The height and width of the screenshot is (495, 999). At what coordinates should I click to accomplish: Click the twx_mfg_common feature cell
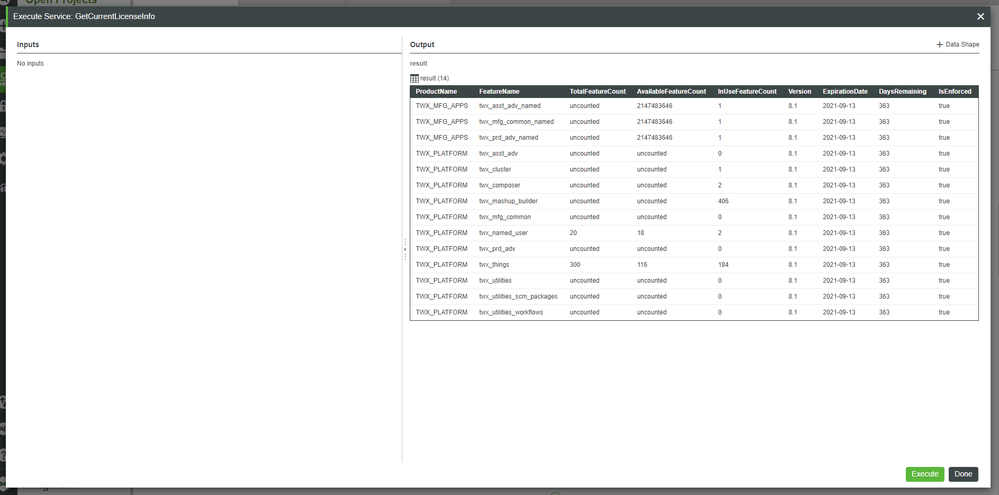click(505, 217)
